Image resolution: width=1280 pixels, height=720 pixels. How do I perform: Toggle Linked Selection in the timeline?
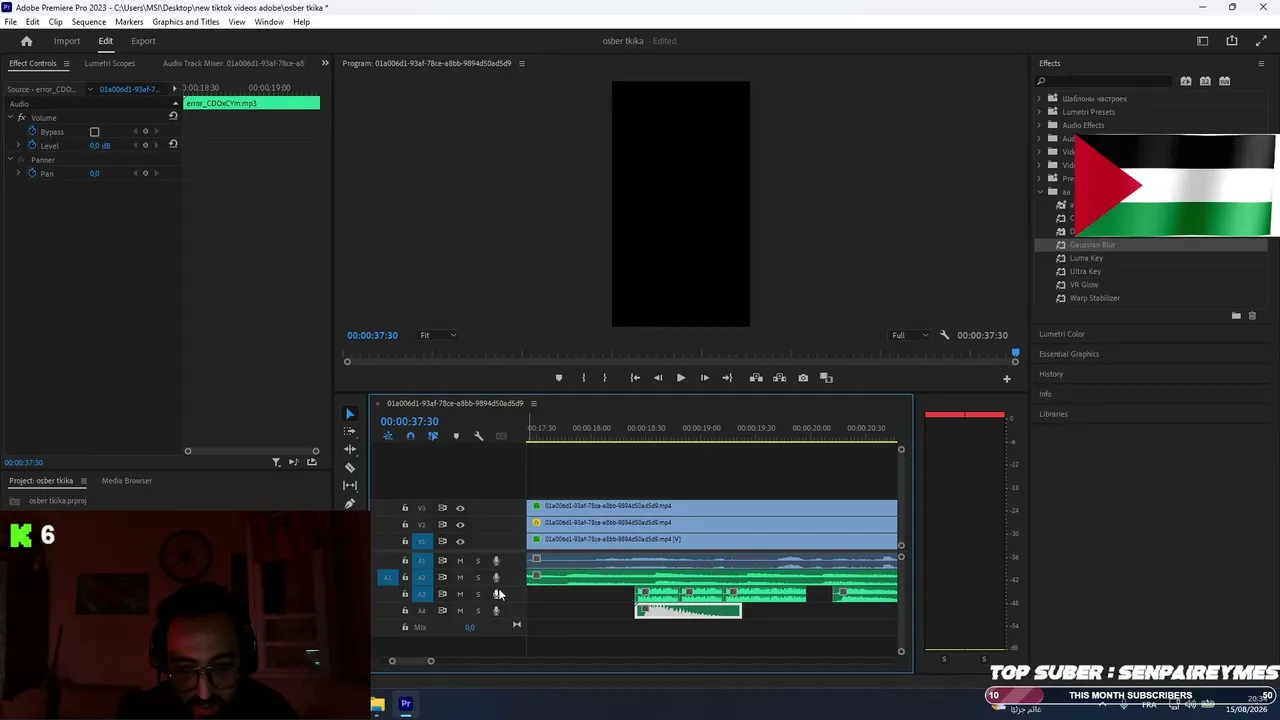point(433,436)
